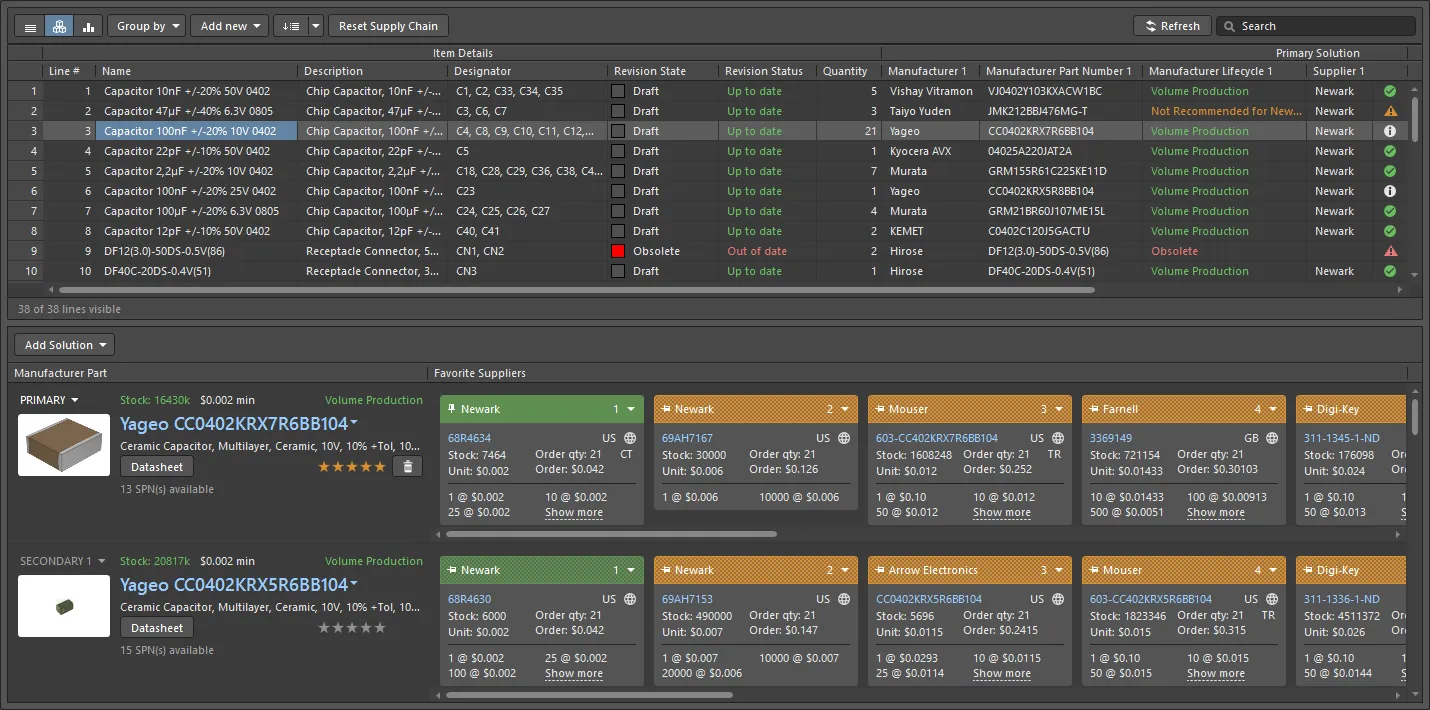Image resolution: width=1430 pixels, height=710 pixels.
Task: Toggle pin on the Mouser supplier card header
Action: (880, 409)
